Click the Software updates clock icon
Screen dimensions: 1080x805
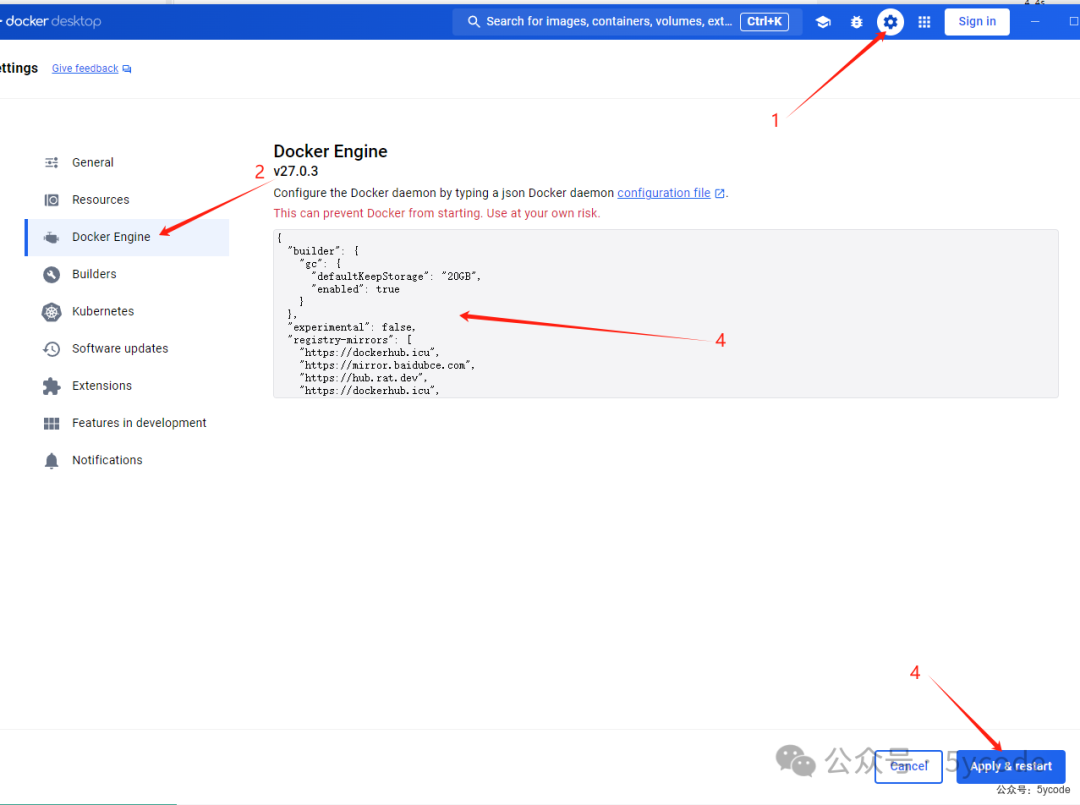(51, 348)
